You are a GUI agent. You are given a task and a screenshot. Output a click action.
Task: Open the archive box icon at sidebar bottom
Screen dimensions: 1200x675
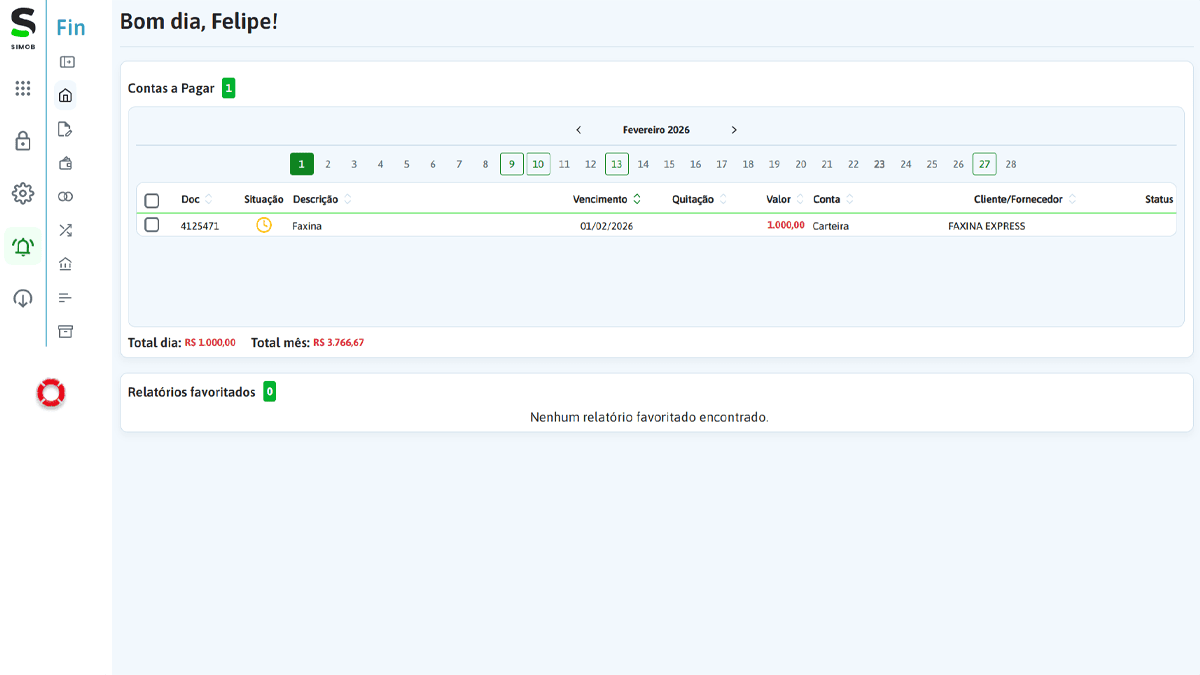(65, 330)
